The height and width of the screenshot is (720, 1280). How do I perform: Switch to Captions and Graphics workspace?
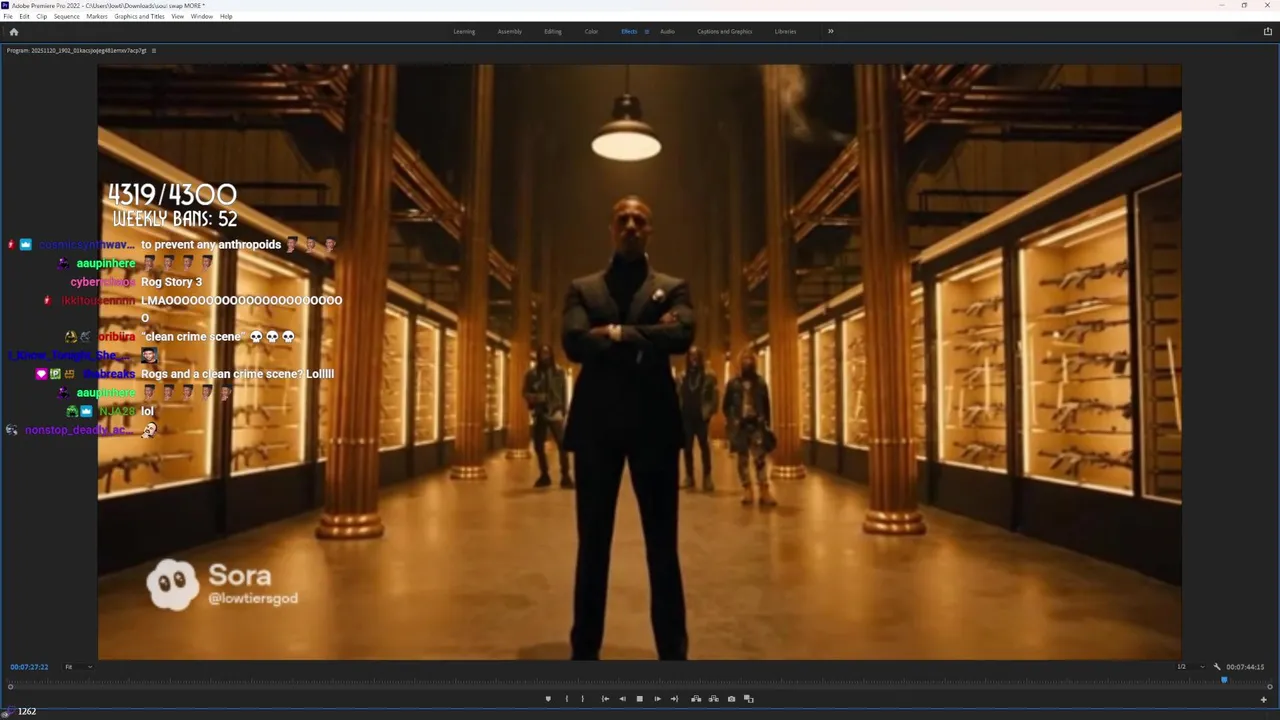[x=725, y=32]
